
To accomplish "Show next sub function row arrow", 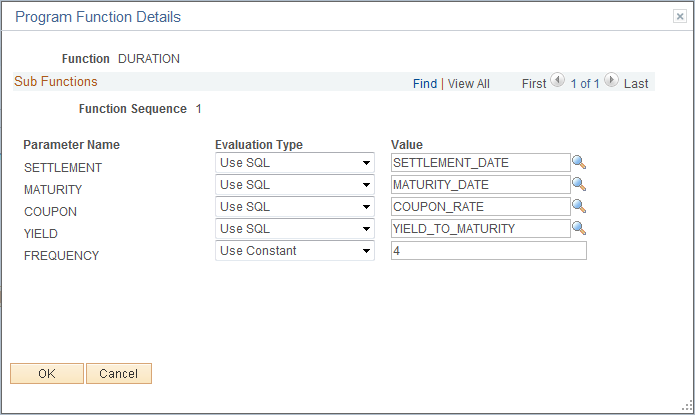I will pos(611,81).
